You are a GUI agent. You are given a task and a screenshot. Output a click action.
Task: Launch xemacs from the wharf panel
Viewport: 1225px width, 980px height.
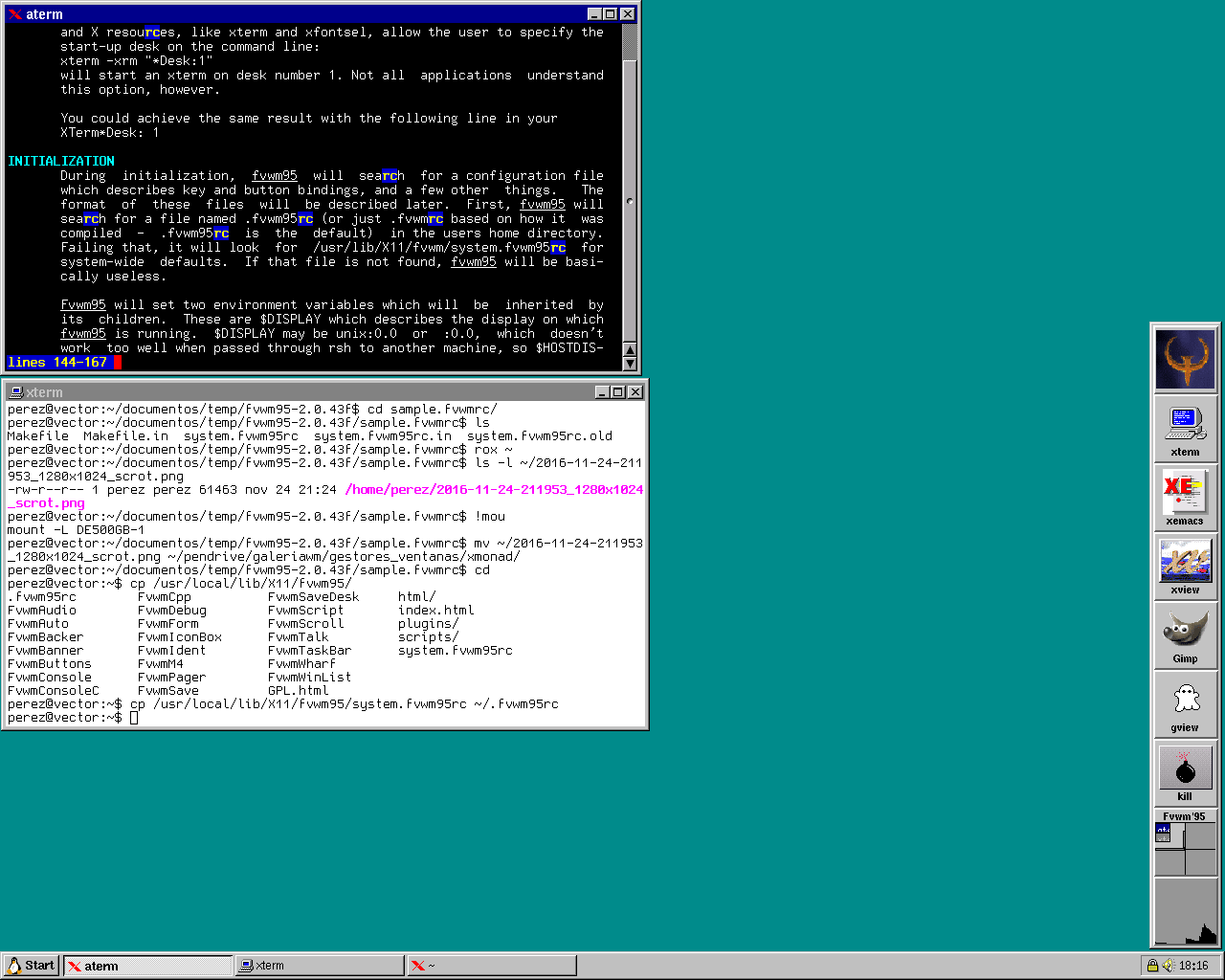(1185, 498)
